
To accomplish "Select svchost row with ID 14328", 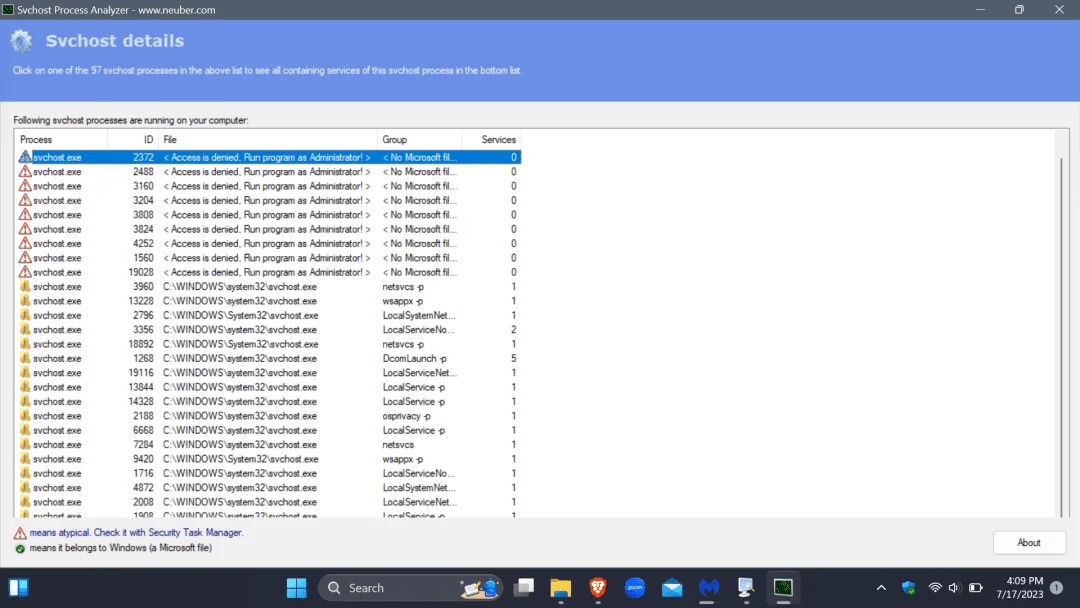I will click(268, 401).
